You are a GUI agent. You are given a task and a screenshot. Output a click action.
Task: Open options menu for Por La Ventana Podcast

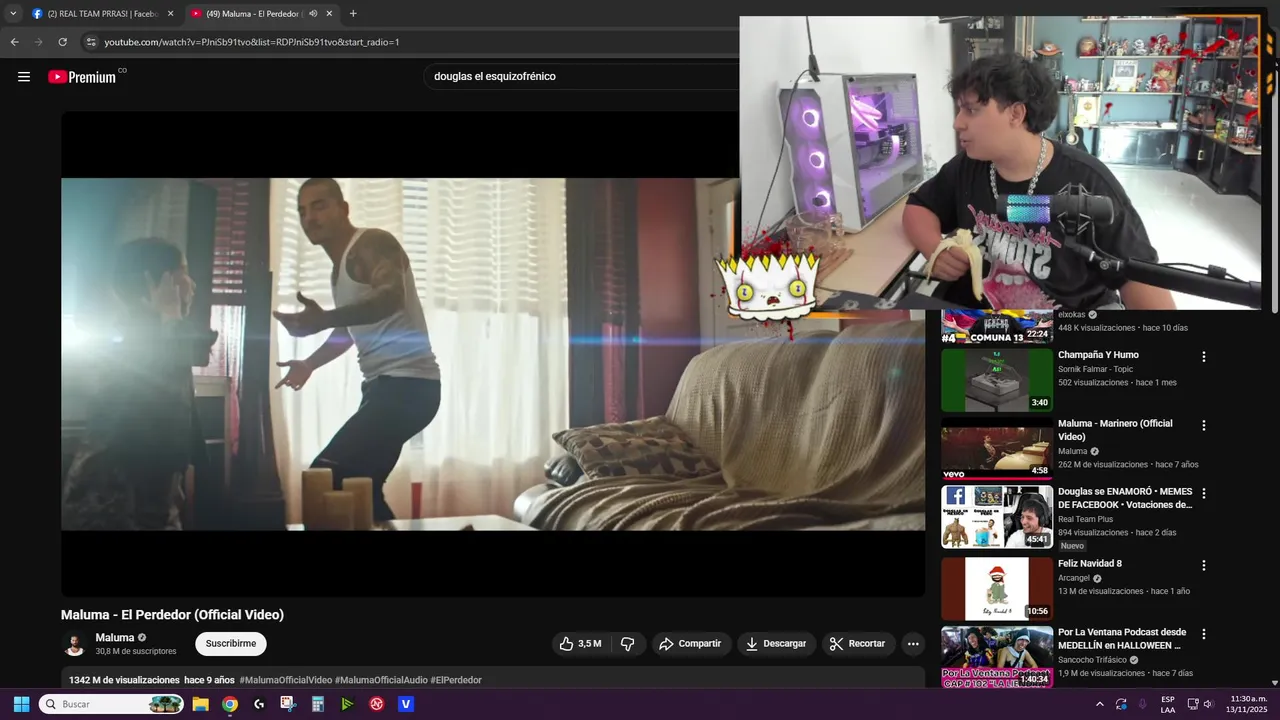tap(1204, 634)
